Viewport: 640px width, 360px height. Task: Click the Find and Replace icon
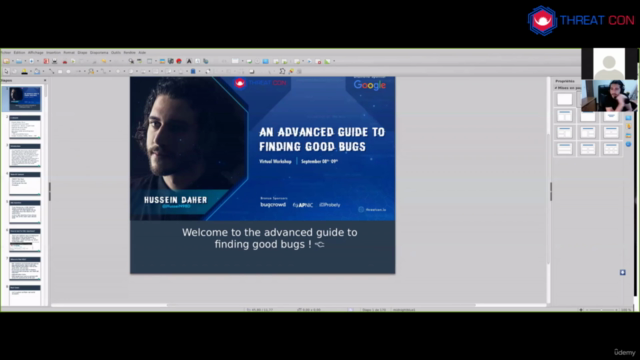coord(131,61)
